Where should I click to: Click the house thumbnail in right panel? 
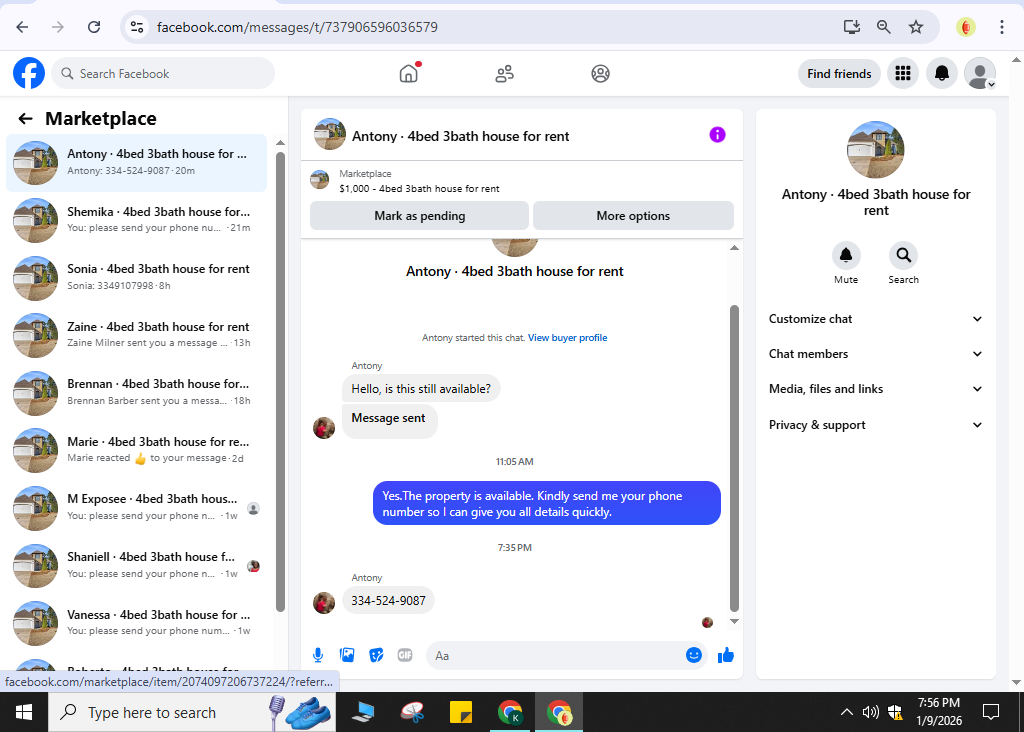[875, 150]
